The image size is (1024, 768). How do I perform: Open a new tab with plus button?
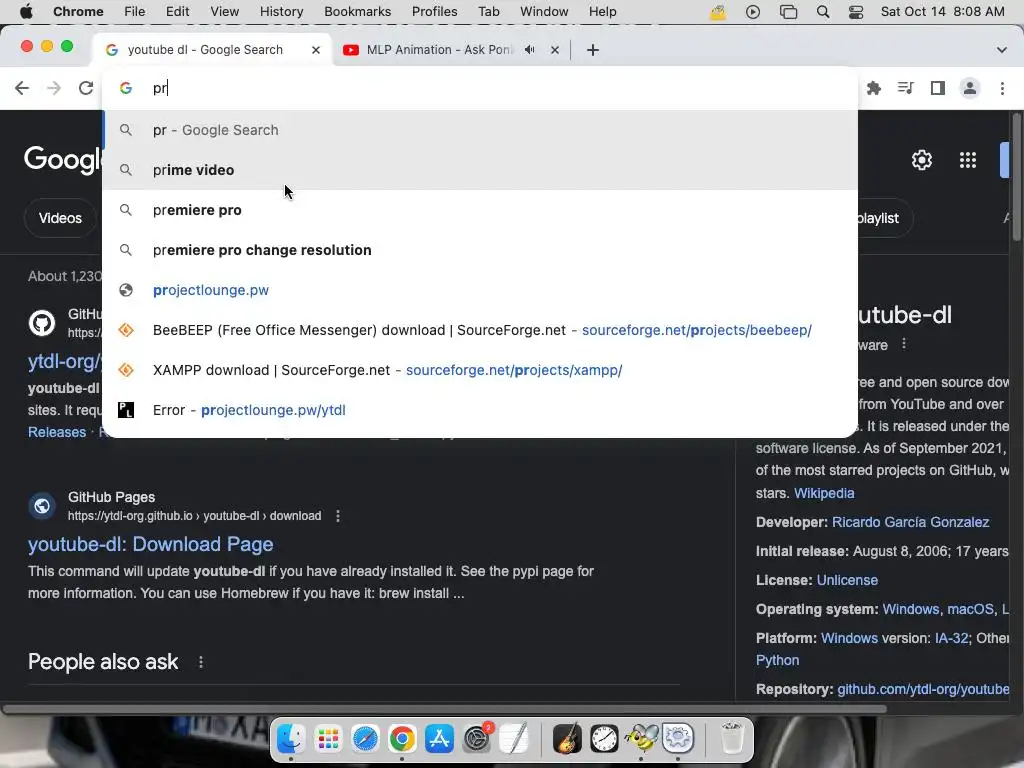click(x=592, y=50)
